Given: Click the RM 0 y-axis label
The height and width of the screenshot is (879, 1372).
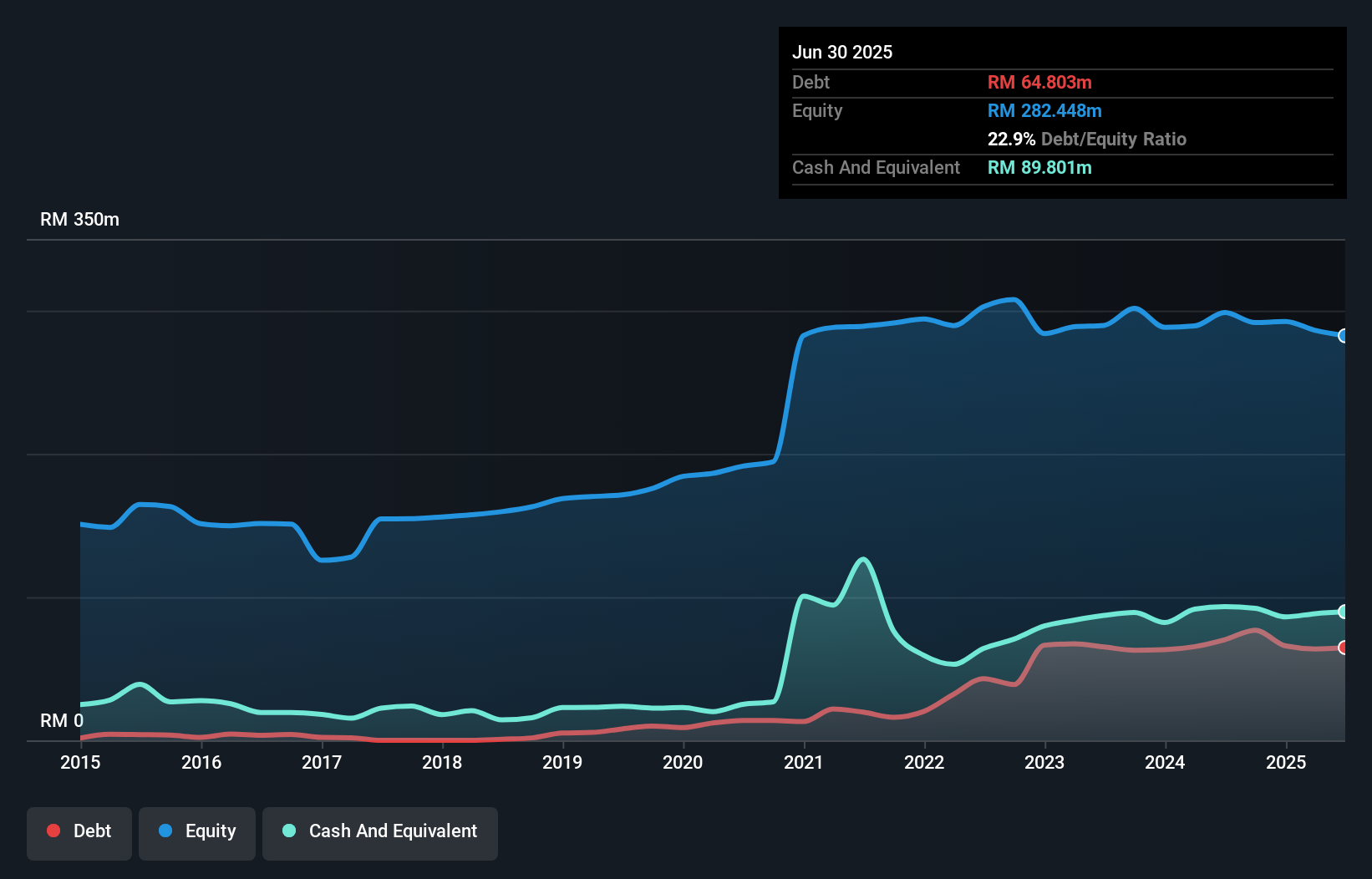Looking at the screenshot, I should tap(62, 720).
